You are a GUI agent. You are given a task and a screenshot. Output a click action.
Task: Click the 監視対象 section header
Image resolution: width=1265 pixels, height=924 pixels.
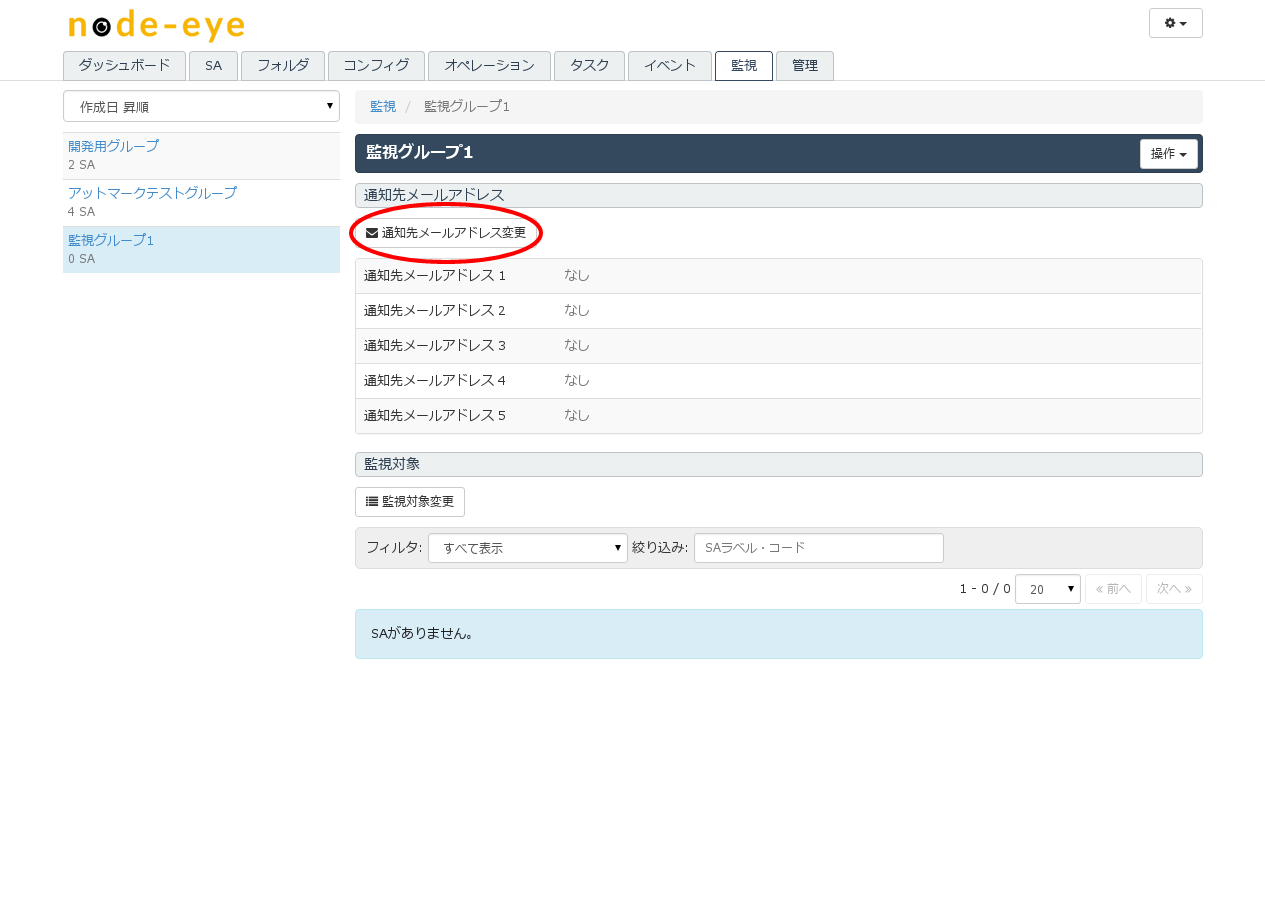(x=778, y=465)
